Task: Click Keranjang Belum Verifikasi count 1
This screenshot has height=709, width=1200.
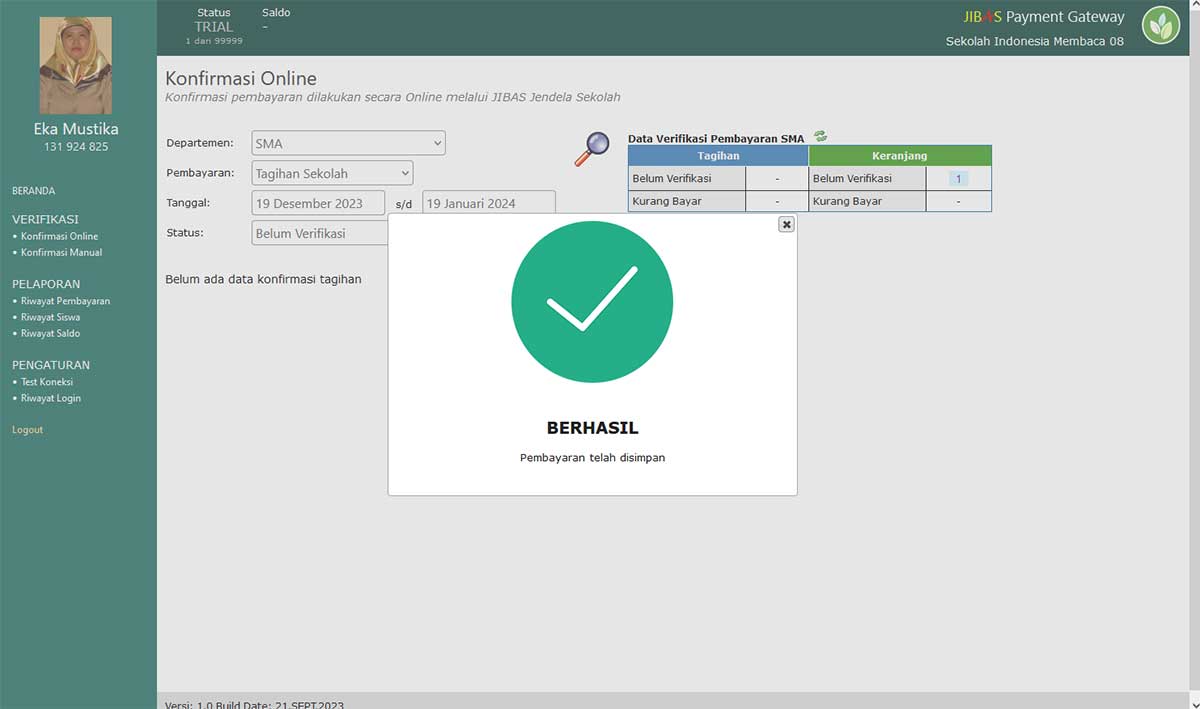Action: point(957,179)
